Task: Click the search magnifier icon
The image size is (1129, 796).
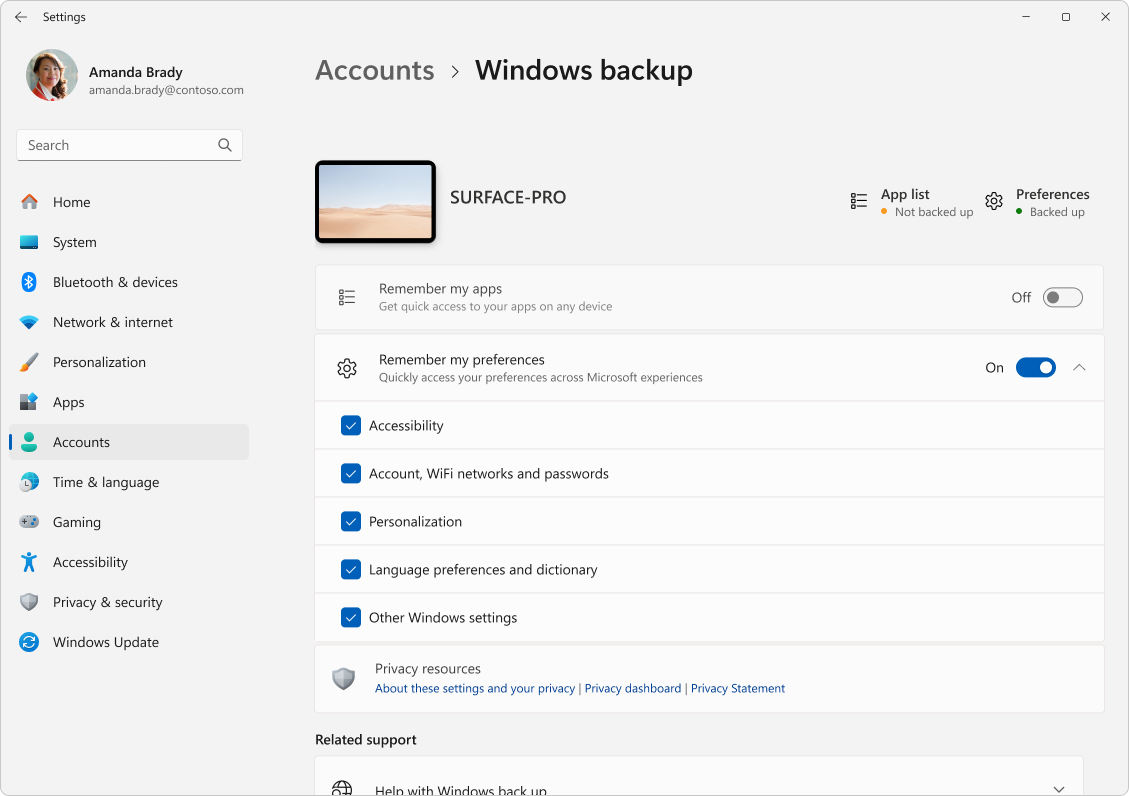Action: point(225,145)
